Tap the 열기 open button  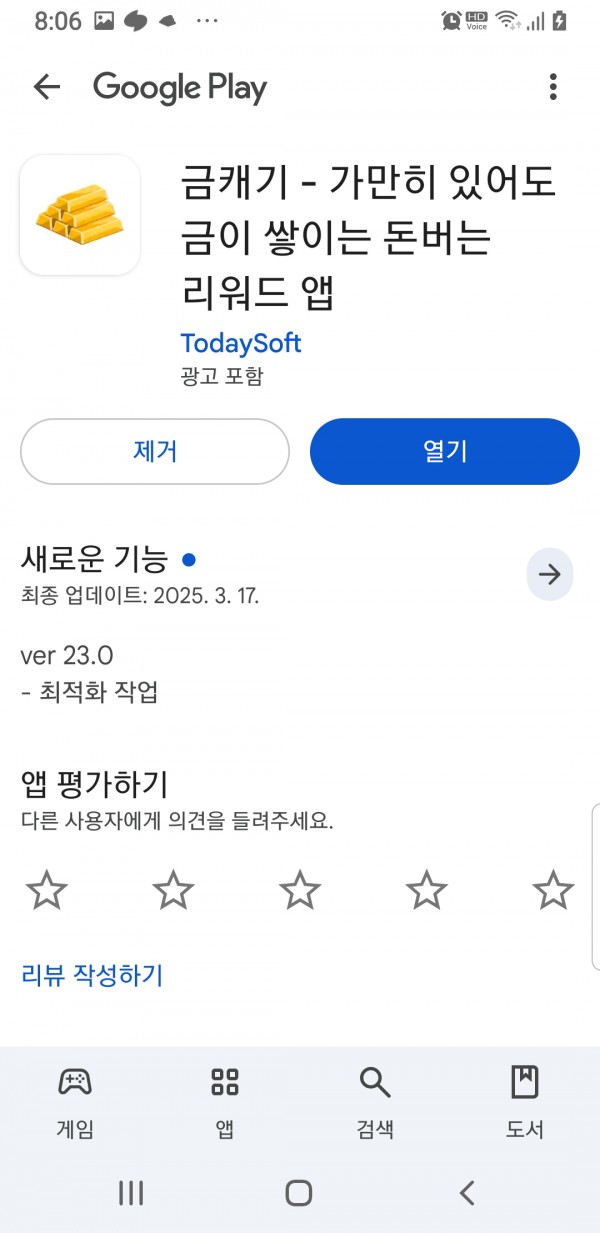[445, 451]
